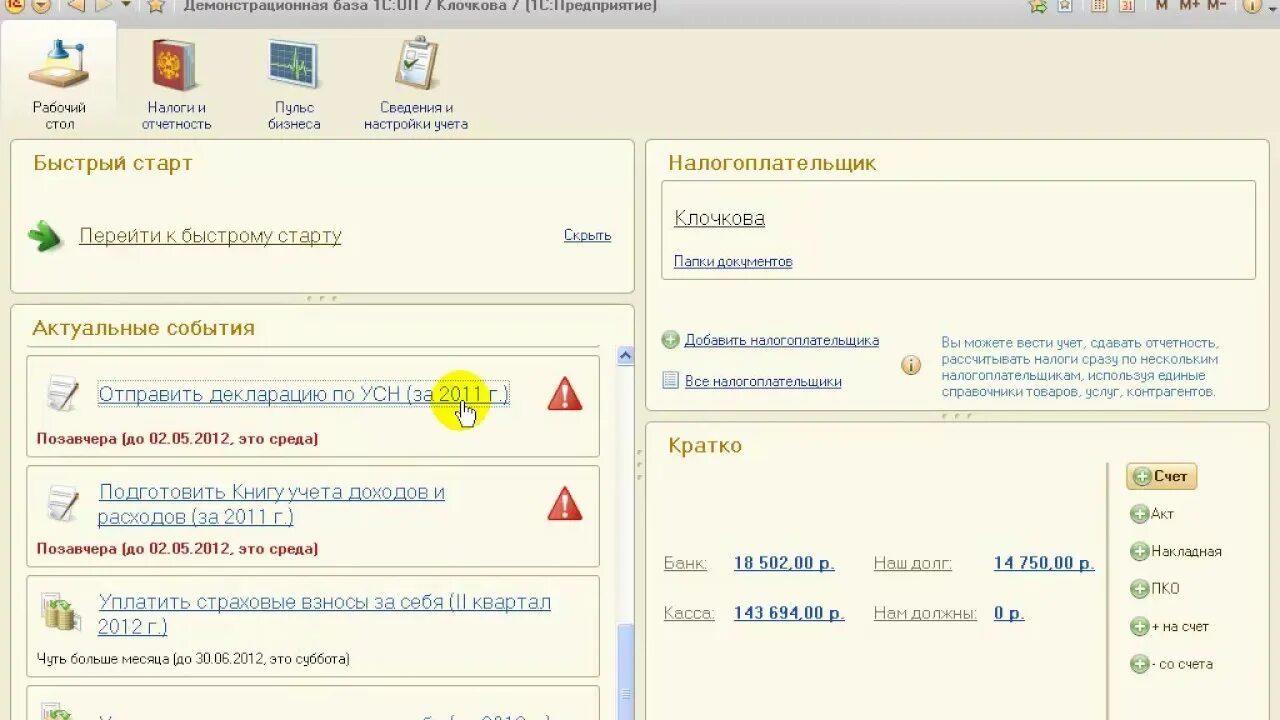Open the Налоги и отчетность section

click(x=176, y=85)
